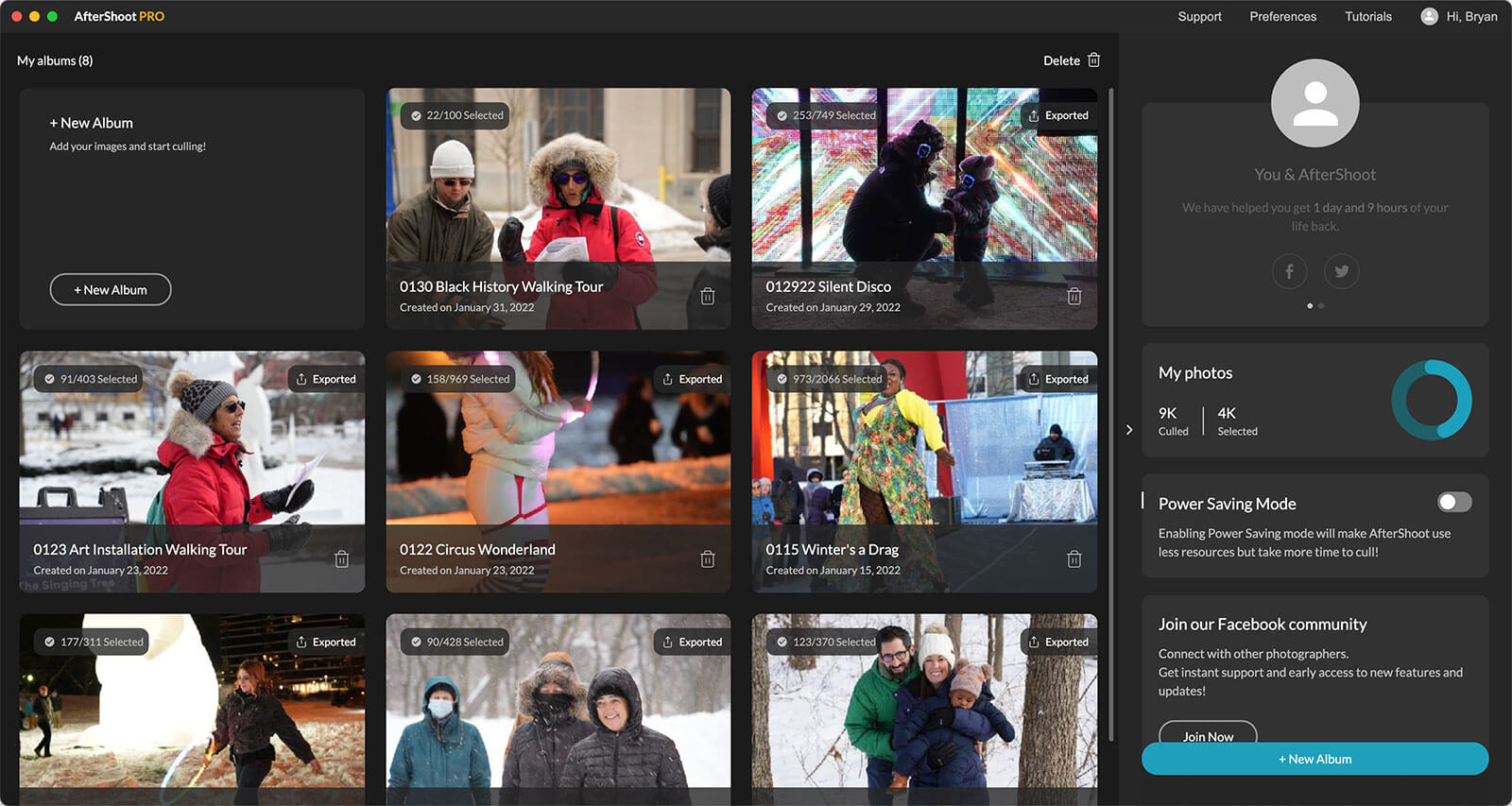Delete the 0130 Black History Walking Tour album
The image size is (1512, 806).
tap(707, 297)
